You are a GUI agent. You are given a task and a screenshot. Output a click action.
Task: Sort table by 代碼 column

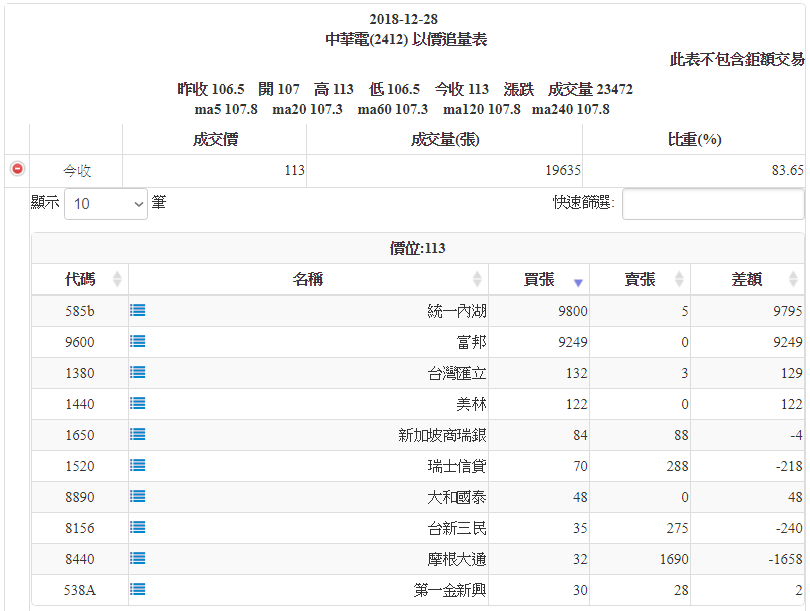80,280
